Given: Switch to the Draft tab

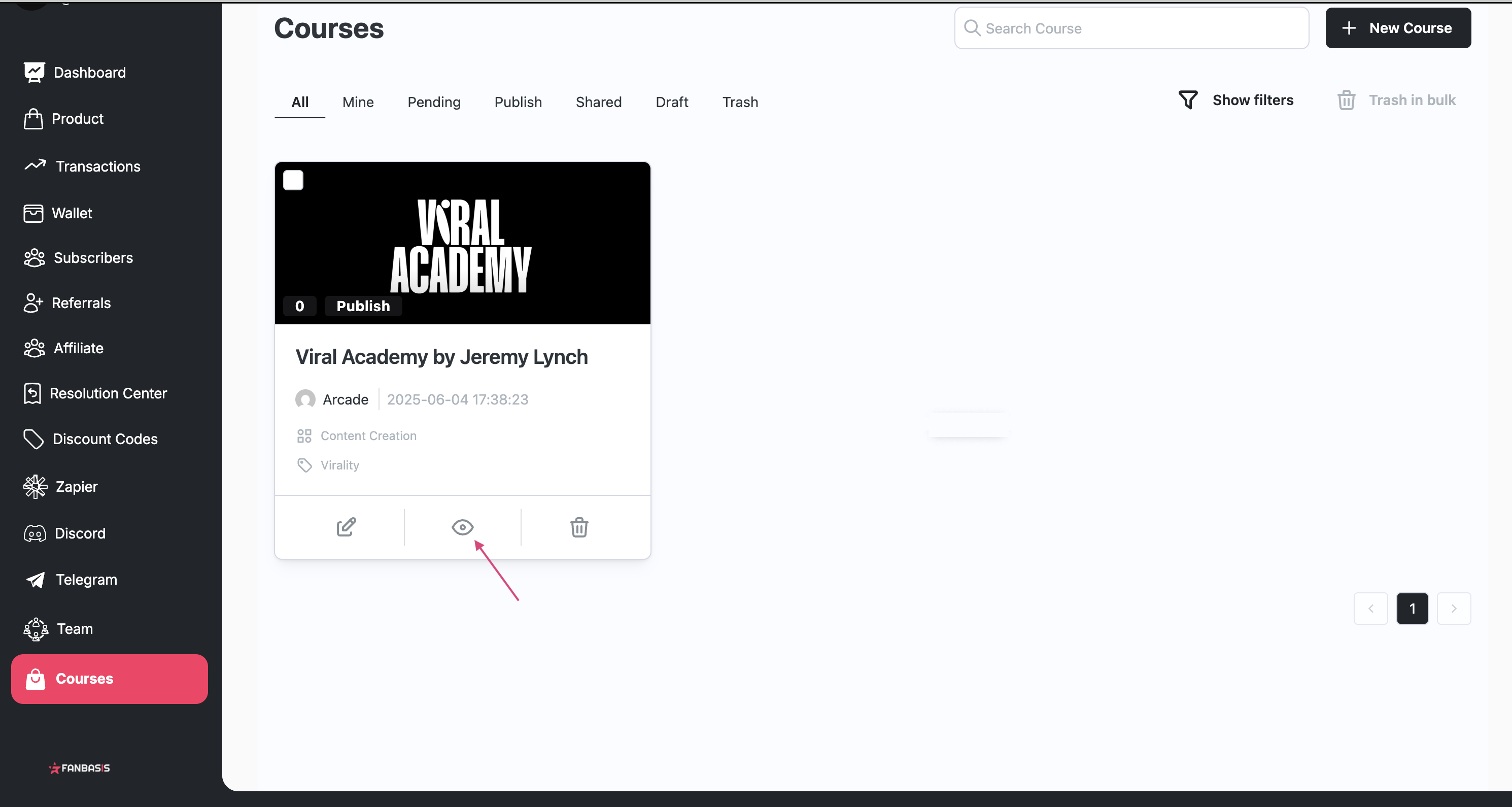Looking at the screenshot, I should pyautogui.click(x=671, y=102).
